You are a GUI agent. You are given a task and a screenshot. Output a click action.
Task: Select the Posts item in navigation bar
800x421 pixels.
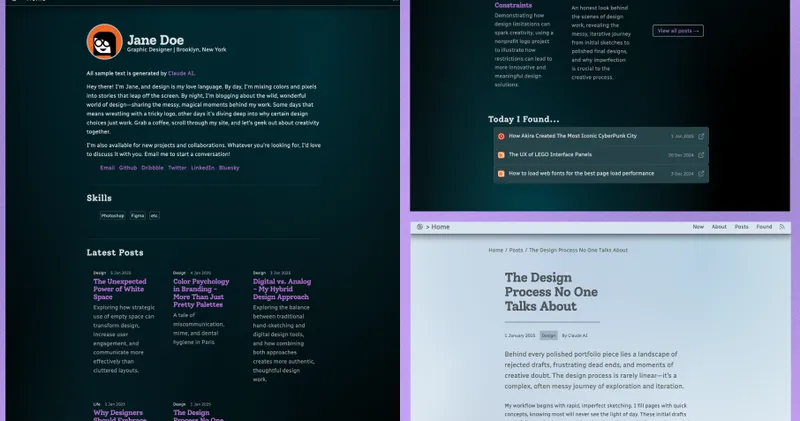click(x=741, y=227)
